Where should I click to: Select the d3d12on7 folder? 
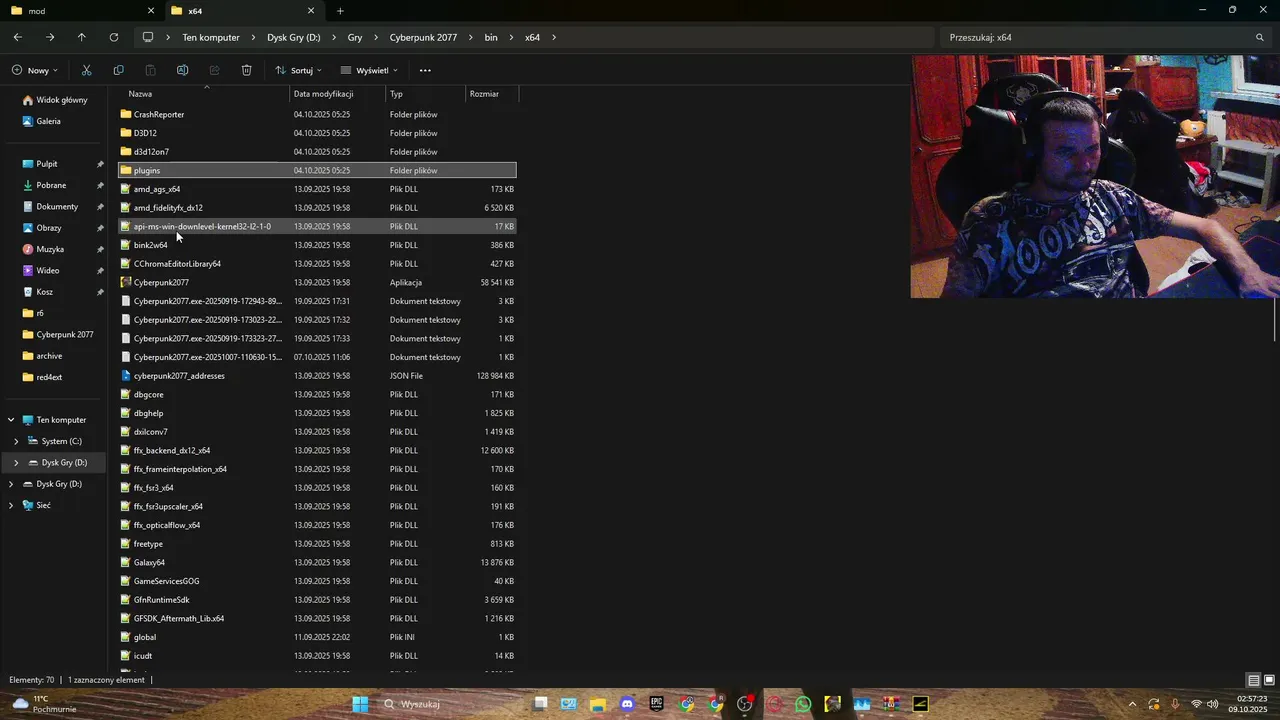(x=317, y=152)
